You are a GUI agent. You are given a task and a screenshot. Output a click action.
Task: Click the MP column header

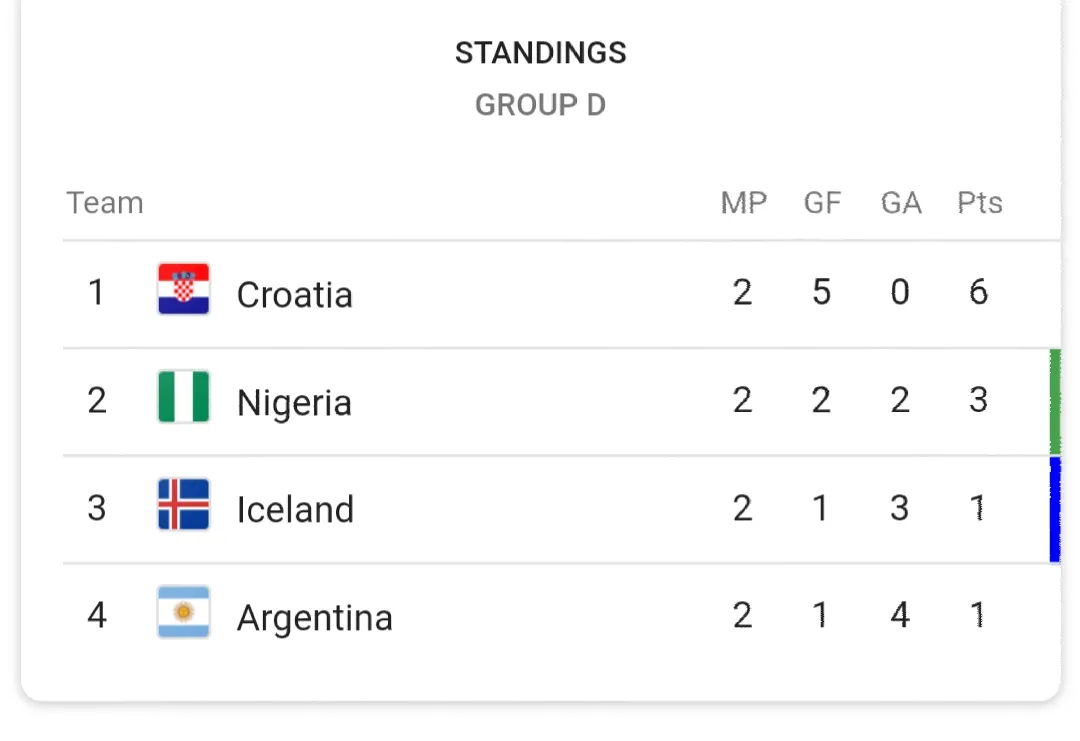tap(744, 202)
